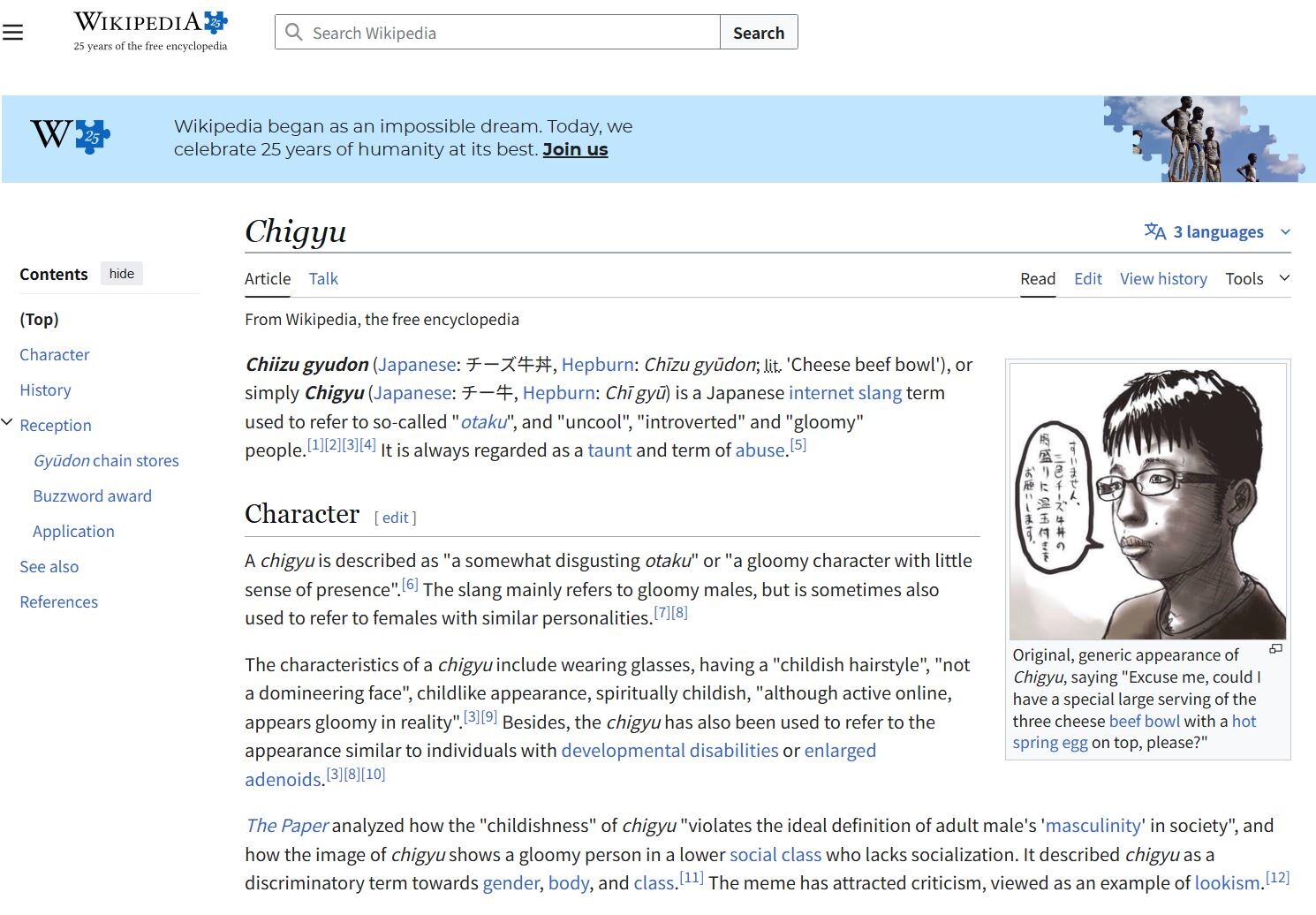Open The Paper link

click(286, 825)
